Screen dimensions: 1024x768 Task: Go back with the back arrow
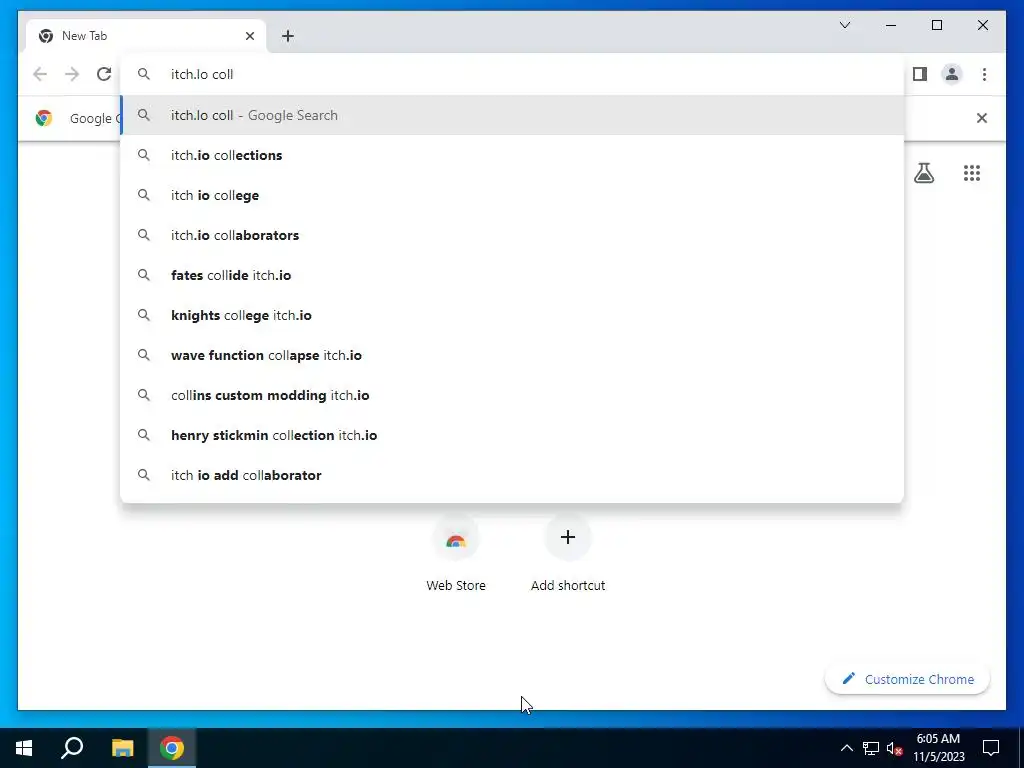coord(40,74)
